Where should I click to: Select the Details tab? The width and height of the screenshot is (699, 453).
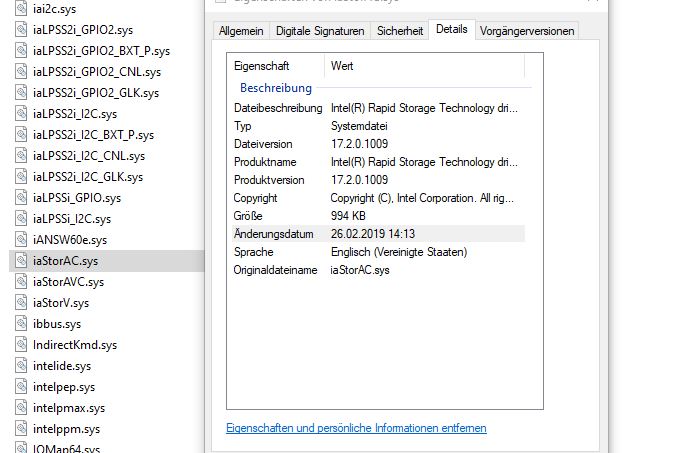coord(452,29)
